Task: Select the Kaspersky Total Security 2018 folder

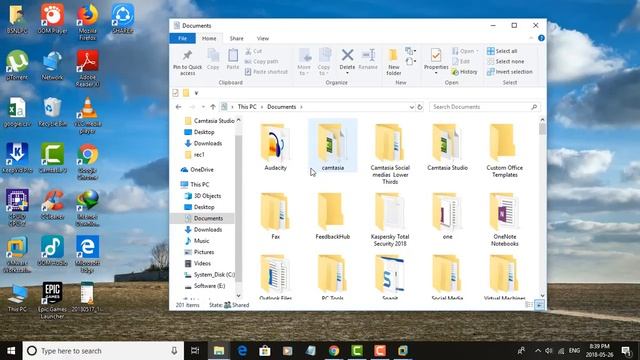Action: click(x=390, y=220)
